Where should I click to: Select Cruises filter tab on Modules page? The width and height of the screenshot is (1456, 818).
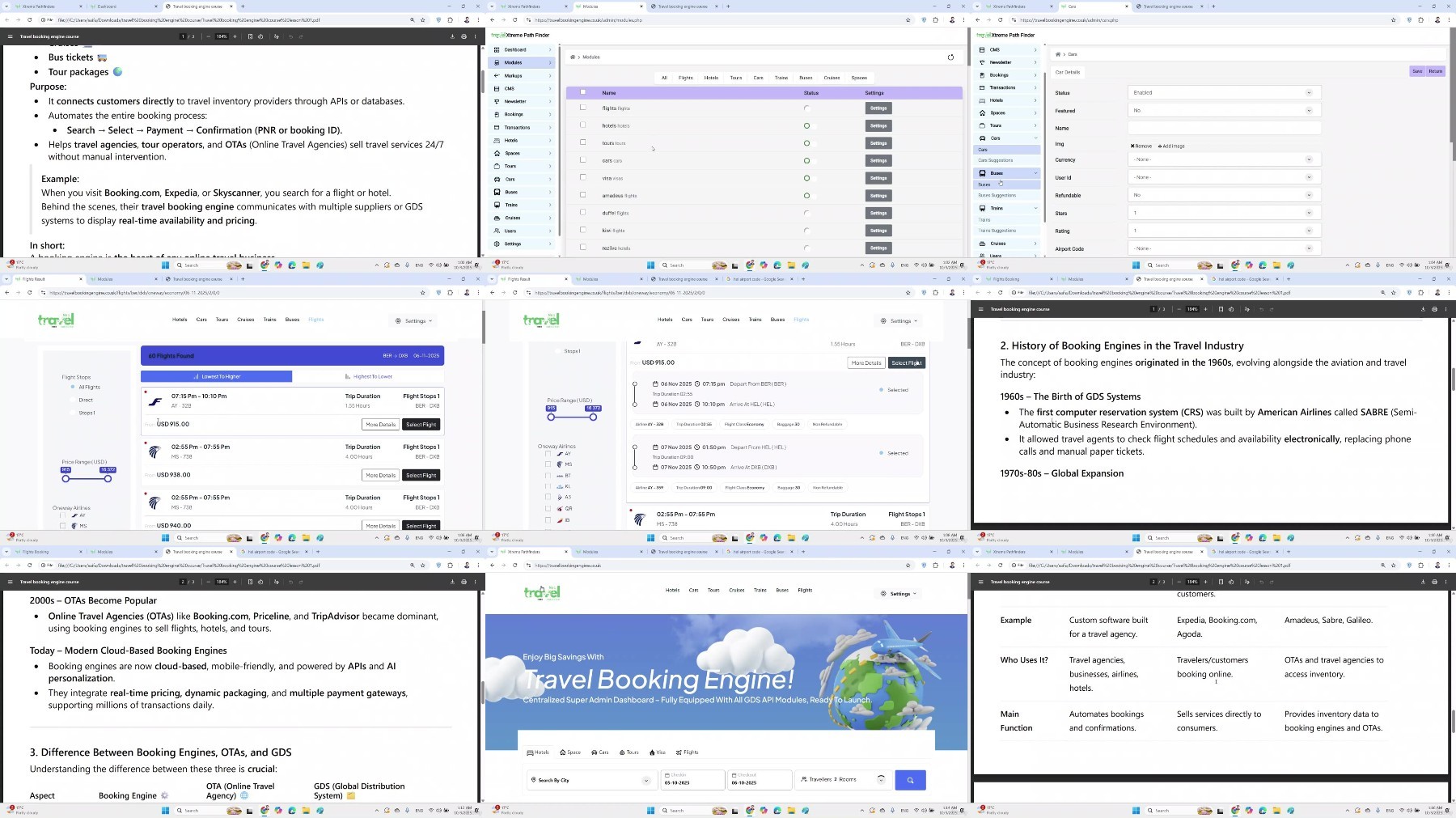coord(832,78)
